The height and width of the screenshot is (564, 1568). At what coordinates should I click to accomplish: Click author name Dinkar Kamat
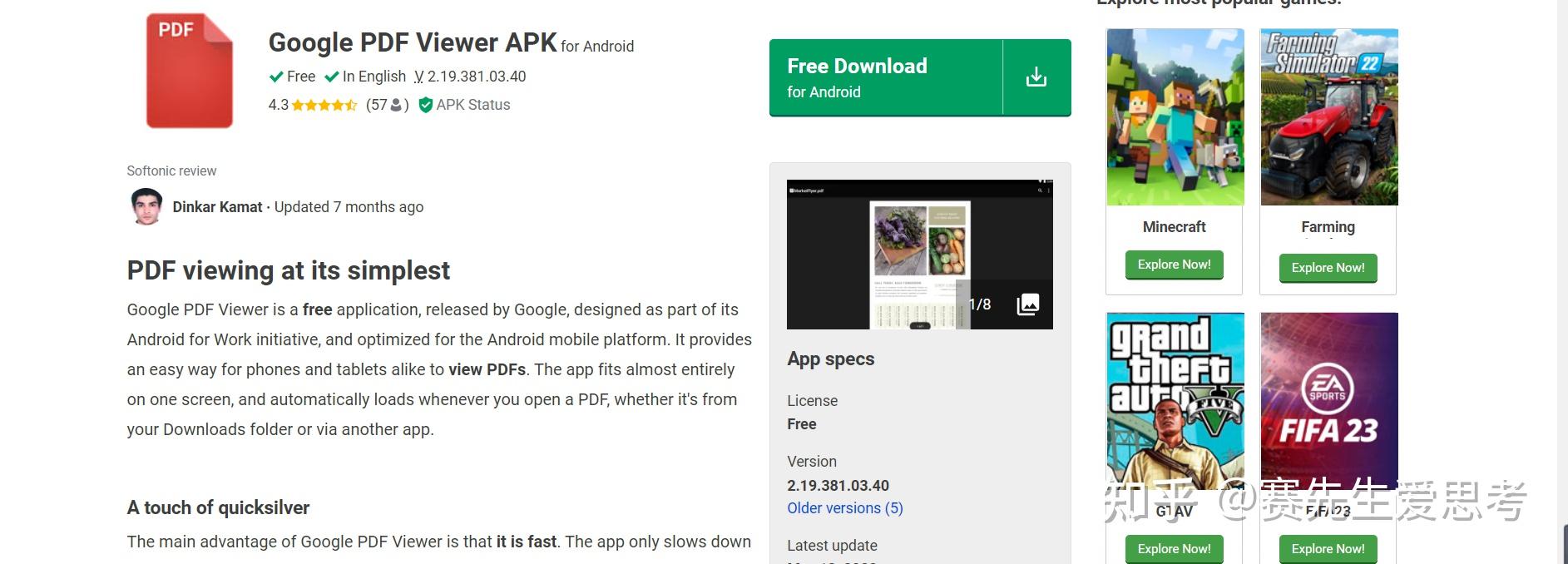point(217,207)
